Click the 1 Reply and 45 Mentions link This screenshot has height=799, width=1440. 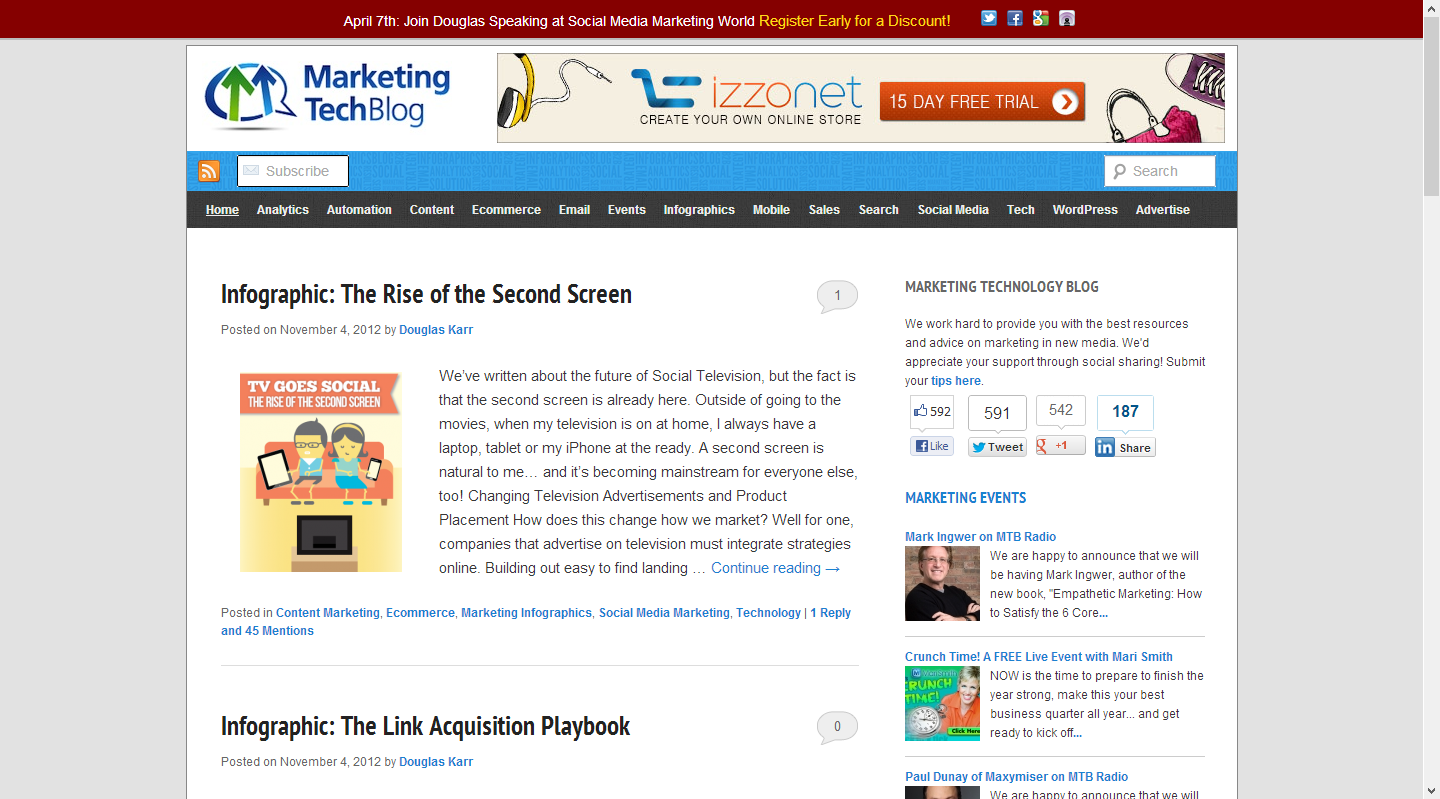536,622
